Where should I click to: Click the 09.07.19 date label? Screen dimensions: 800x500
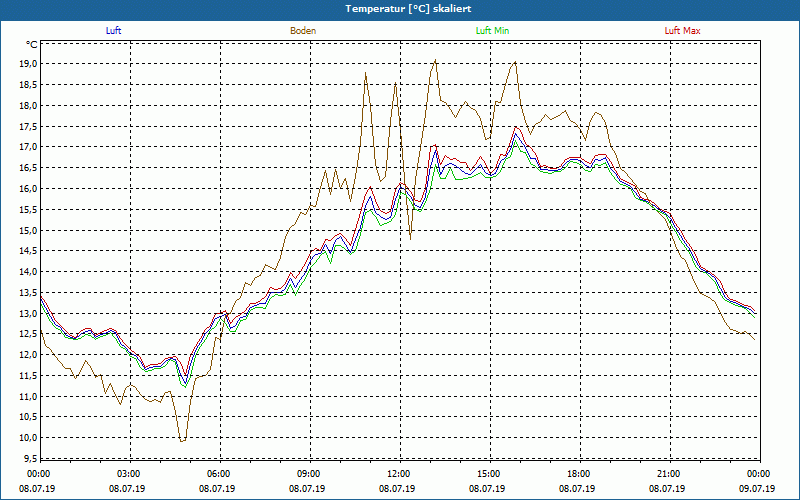pos(757,489)
